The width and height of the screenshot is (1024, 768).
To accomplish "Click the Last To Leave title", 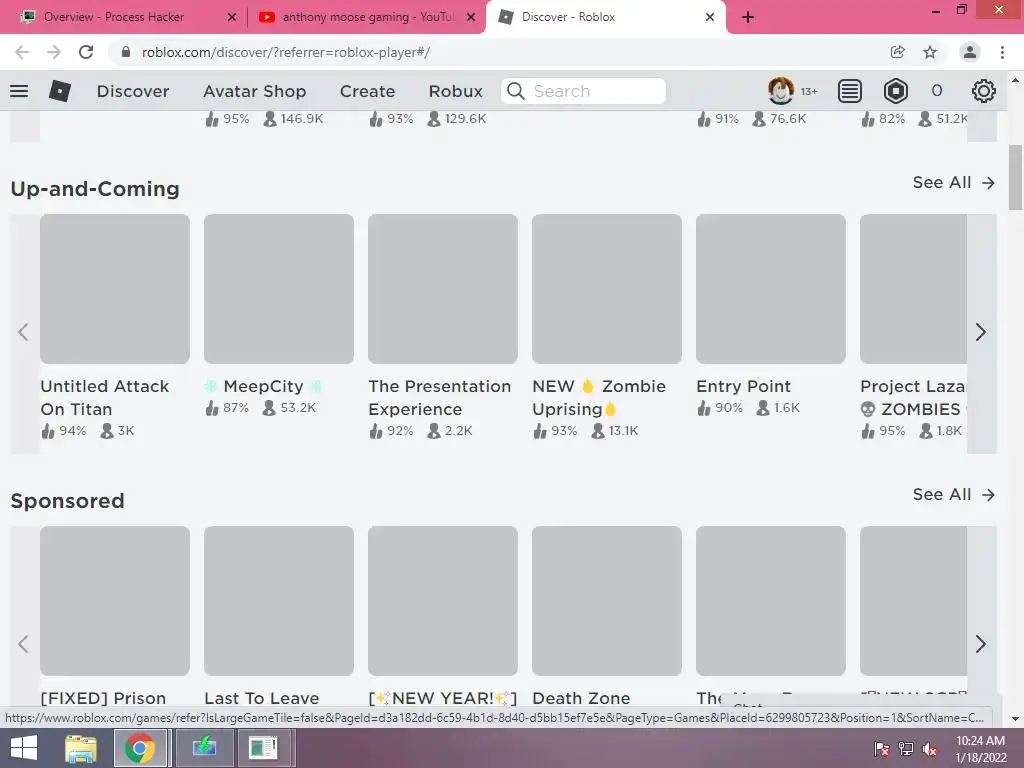I will [262, 698].
